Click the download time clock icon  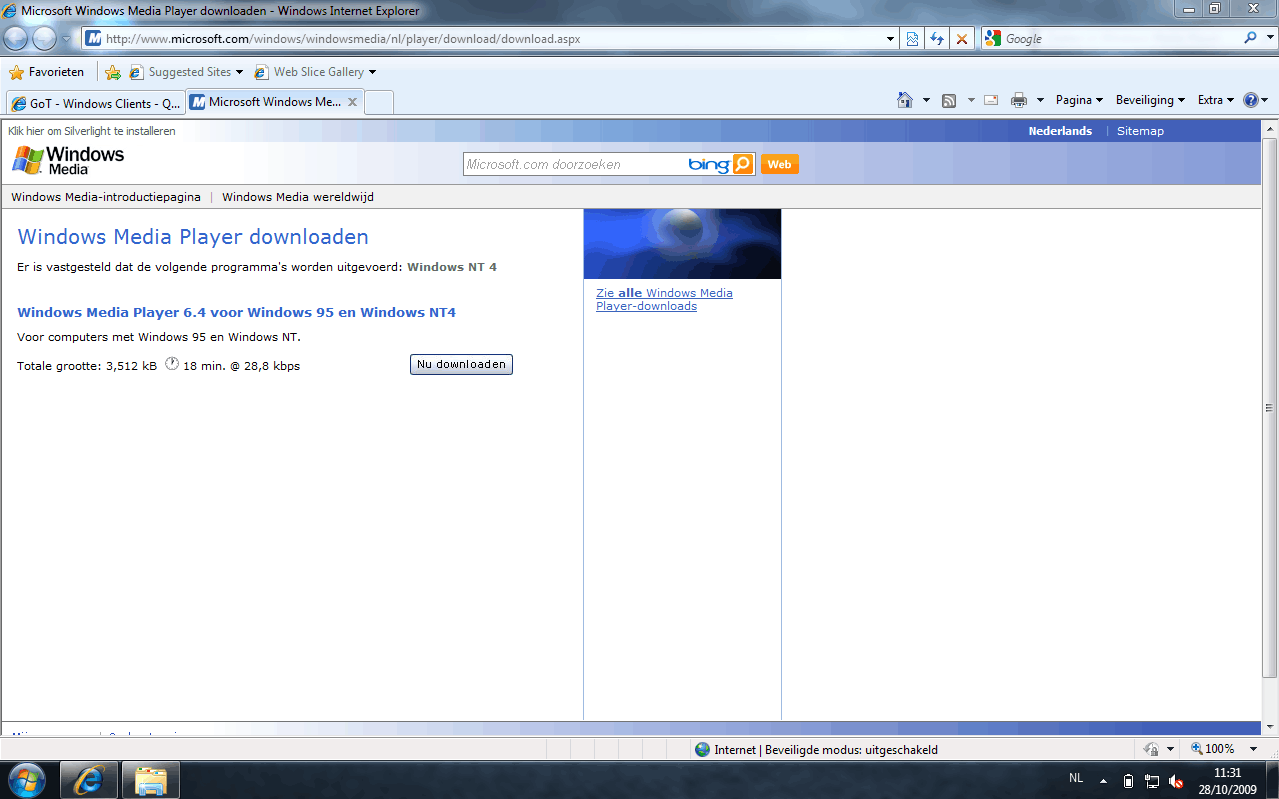coord(171,364)
